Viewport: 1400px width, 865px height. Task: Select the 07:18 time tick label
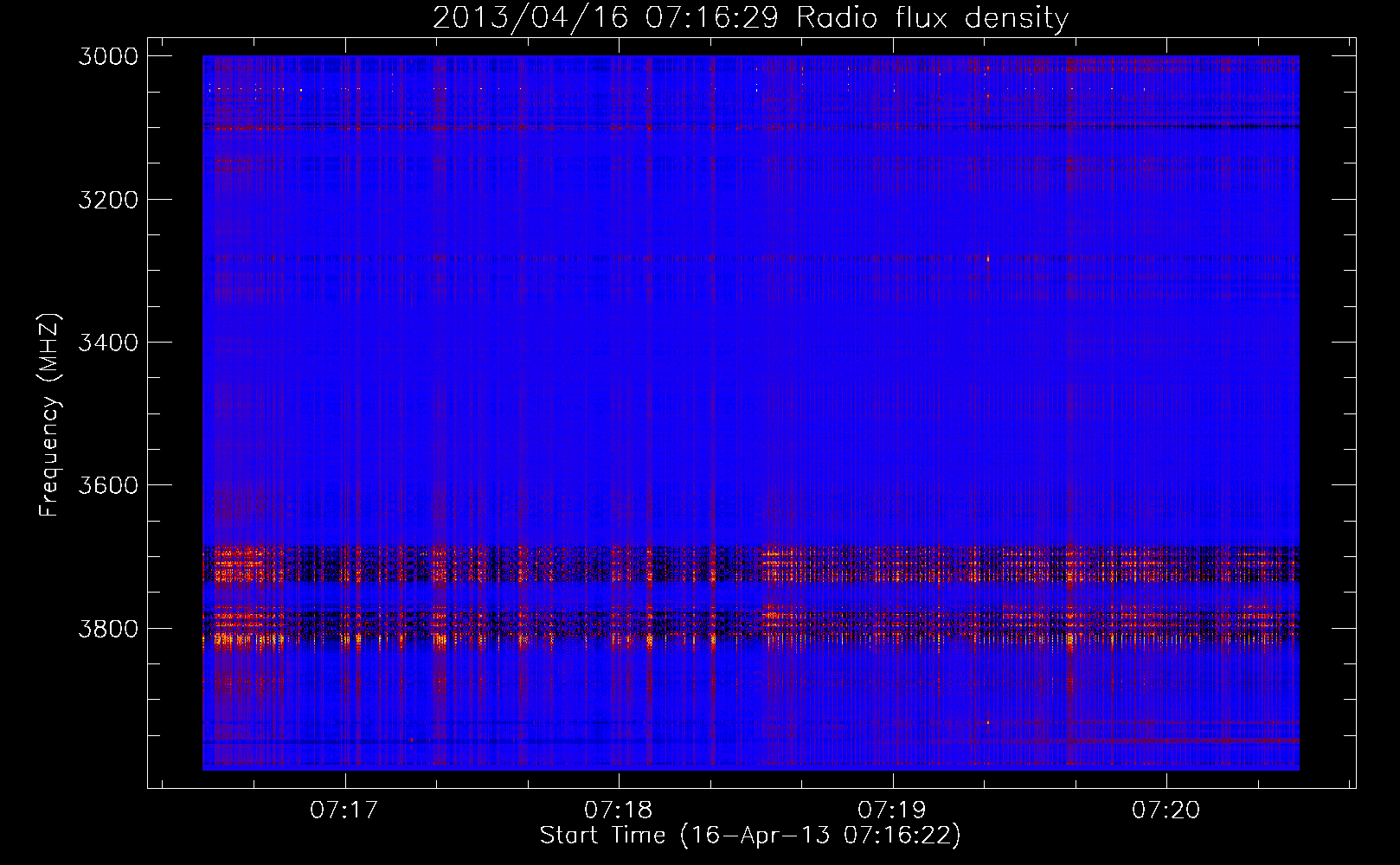pos(619,810)
